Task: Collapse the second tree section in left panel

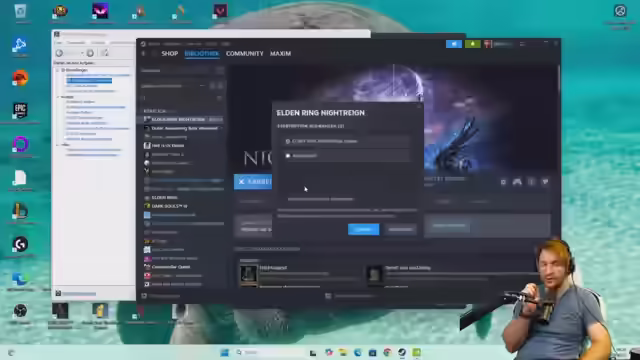Action: (58, 97)
